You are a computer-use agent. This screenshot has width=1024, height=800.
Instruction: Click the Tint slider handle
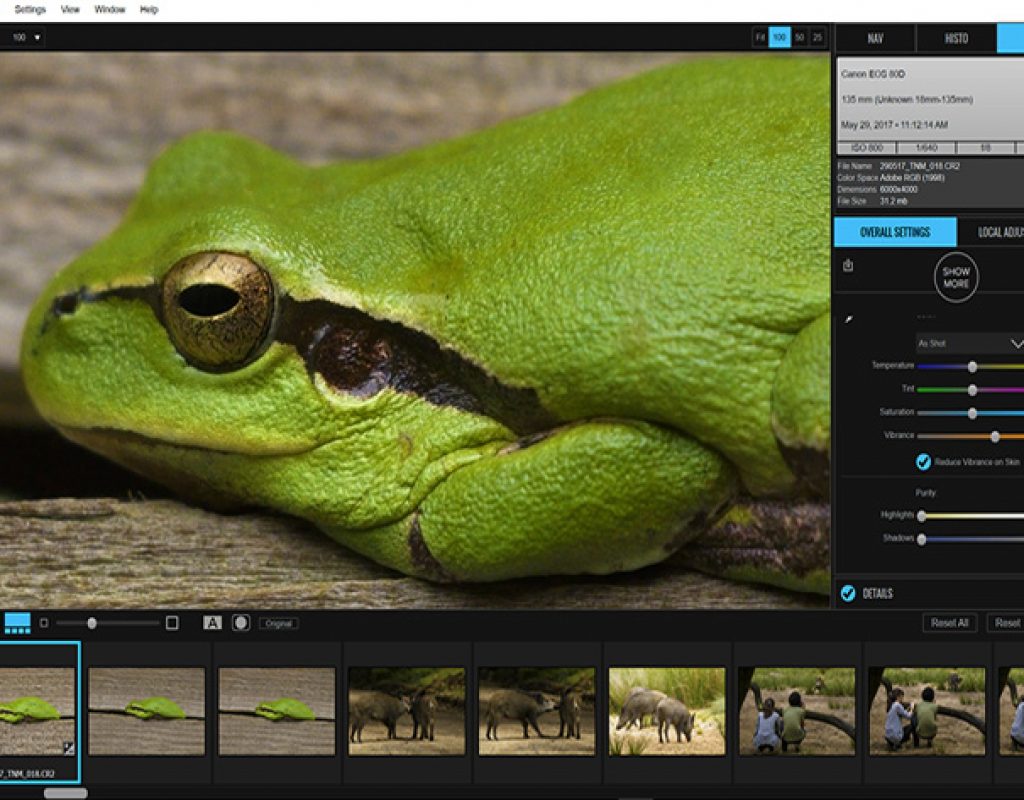[x=972, y=390]
